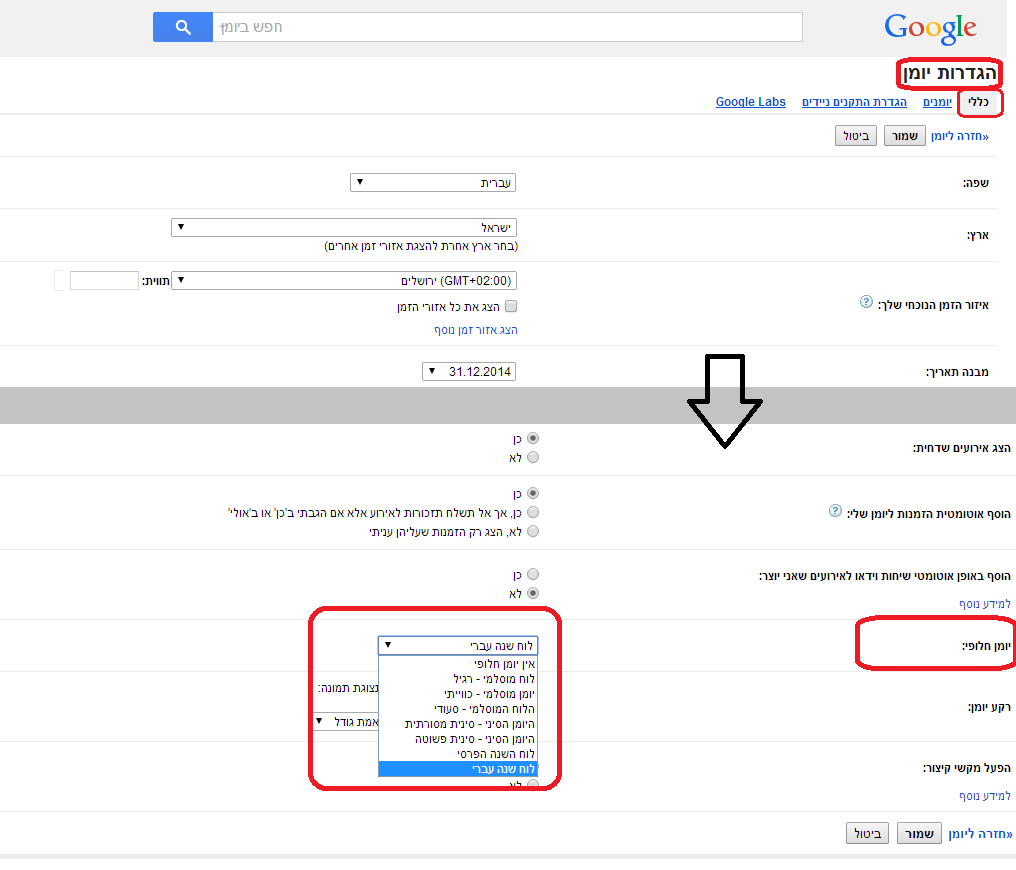Select the כללי settings tab
Screen dimensions: 1016x870
[x=978, y=102]
